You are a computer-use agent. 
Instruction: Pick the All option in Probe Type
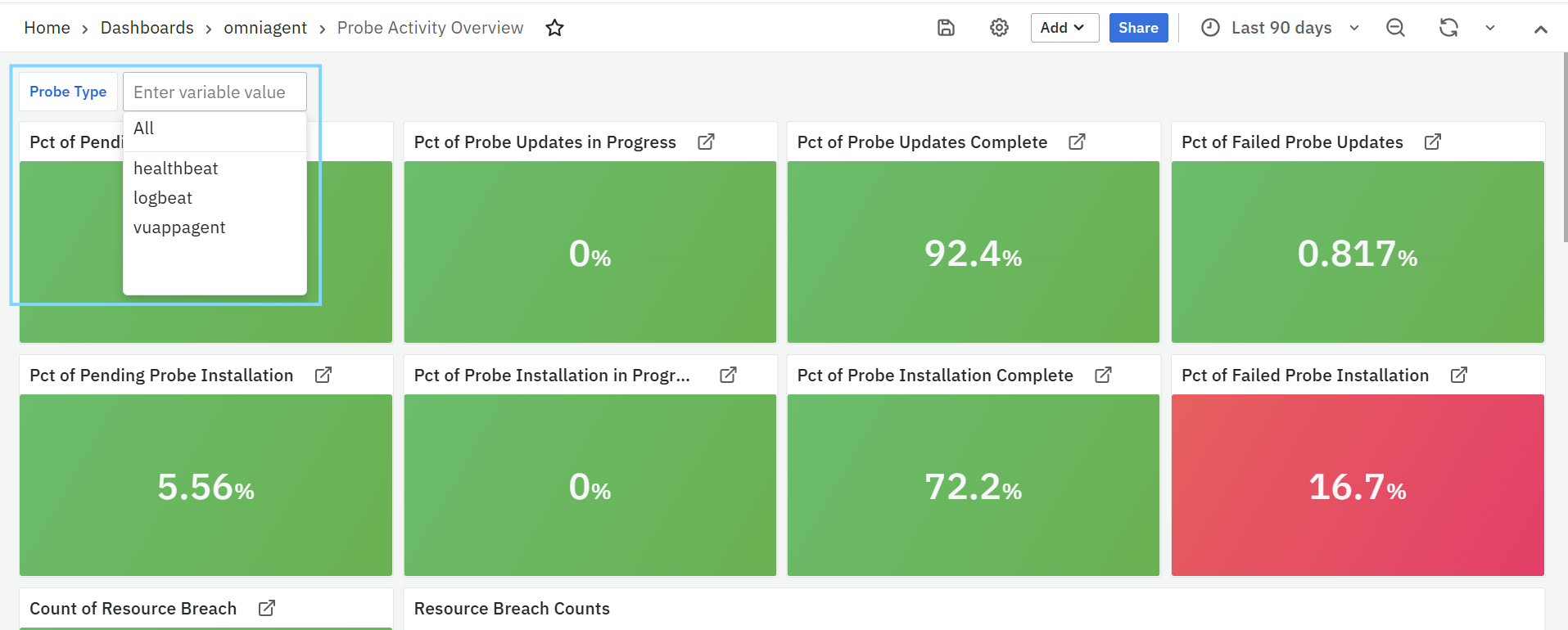(x=144, y=128)
